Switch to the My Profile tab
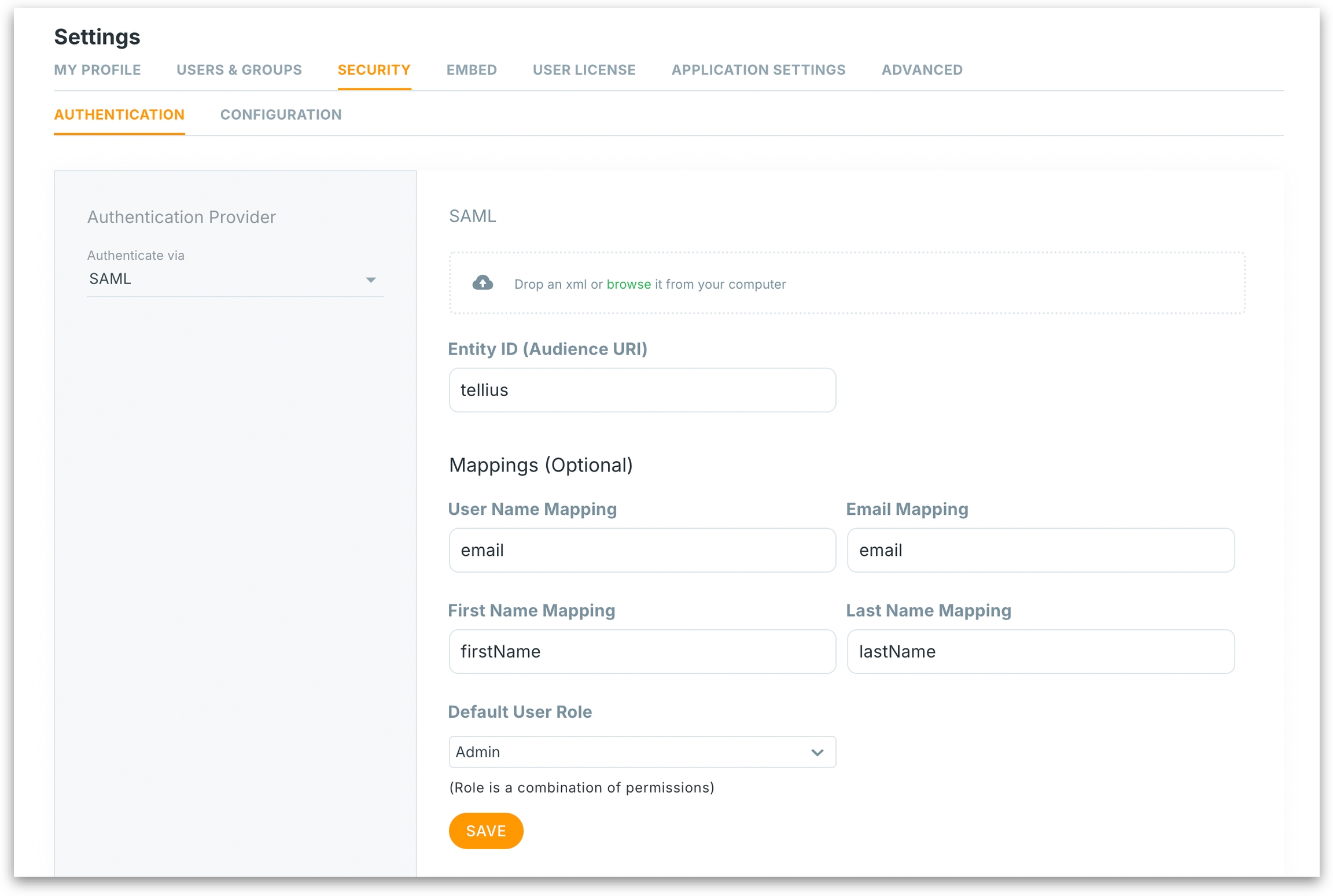This screenshot has width=1333, height=896. tap(97, 70)
